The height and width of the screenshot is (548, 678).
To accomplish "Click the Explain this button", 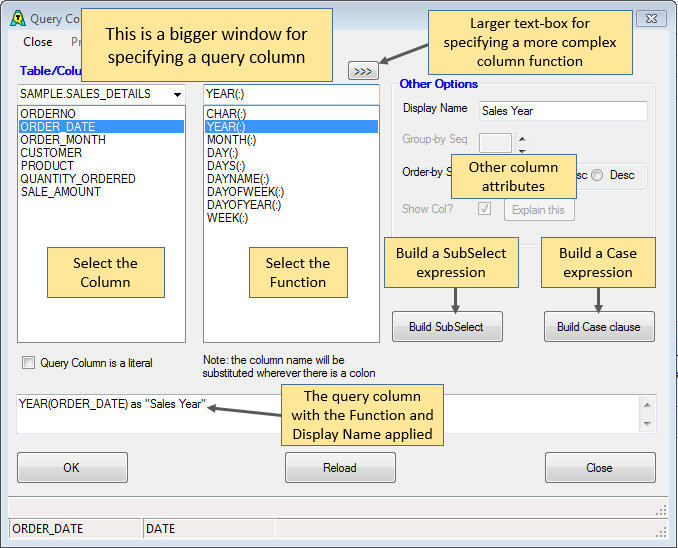I will (539, 210).
